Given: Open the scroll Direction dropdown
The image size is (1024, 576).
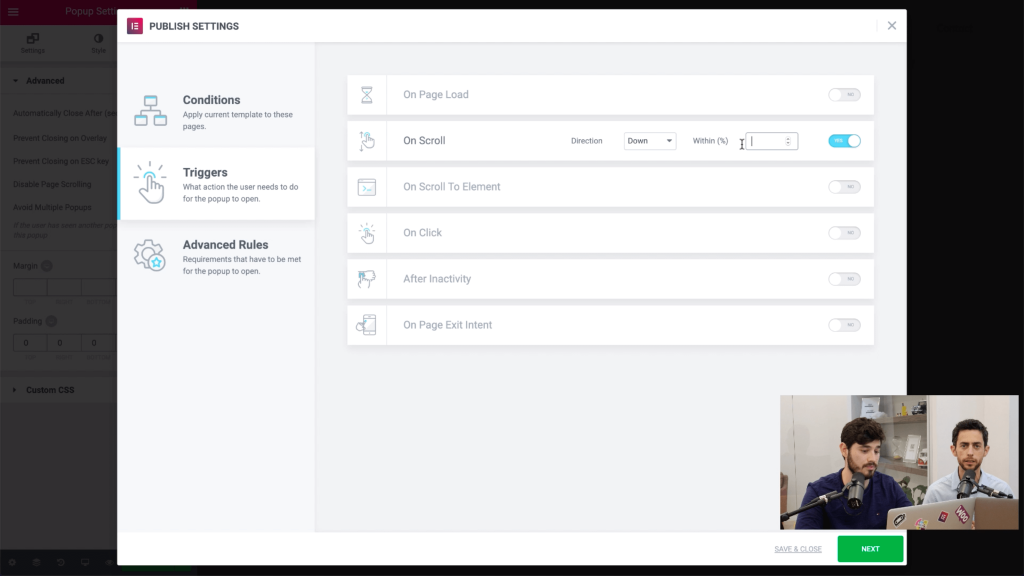Looking at the screenshot, I should pos(650,141).
